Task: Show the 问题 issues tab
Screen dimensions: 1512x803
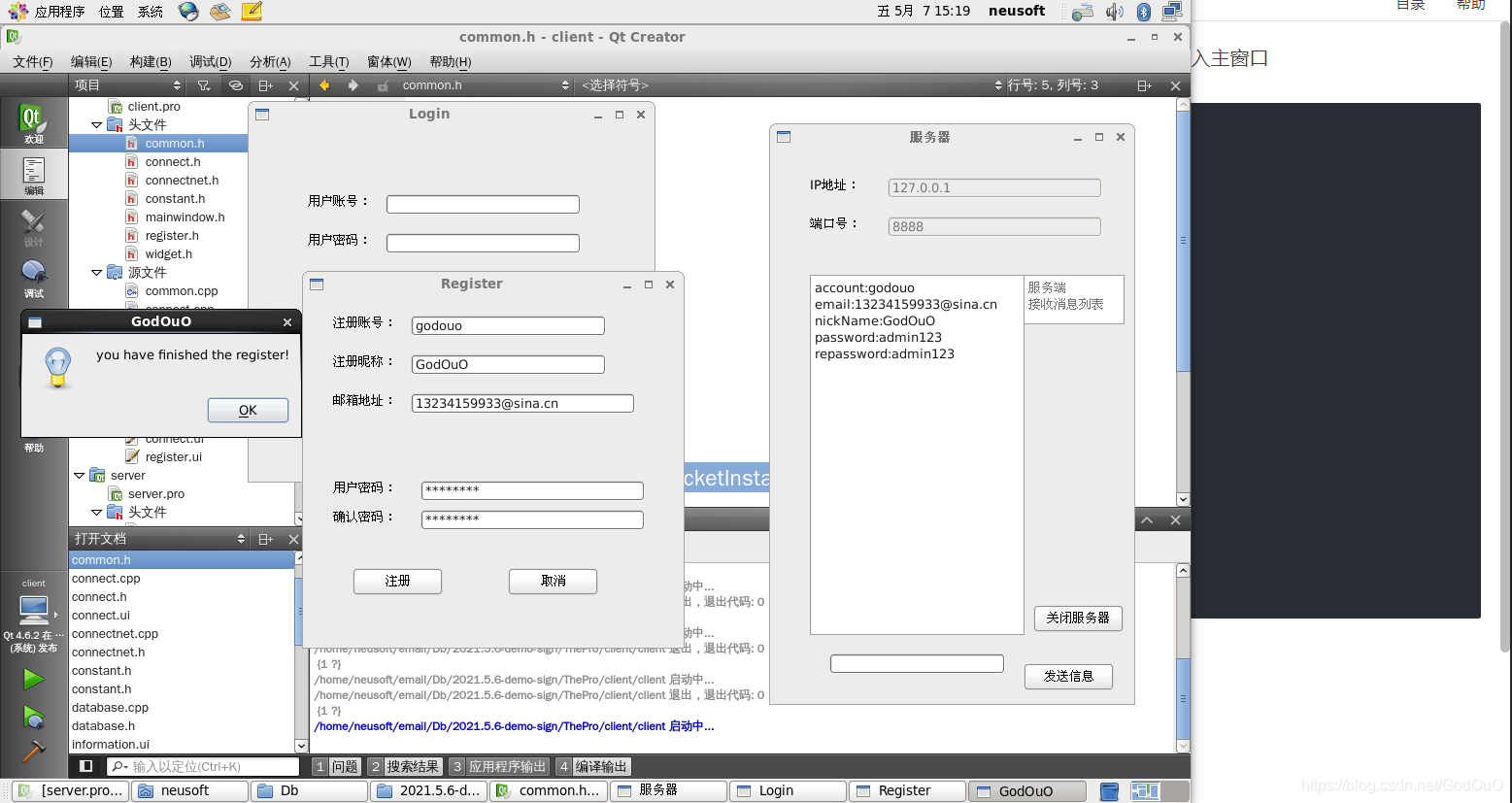Action: (x=337, y=767)
